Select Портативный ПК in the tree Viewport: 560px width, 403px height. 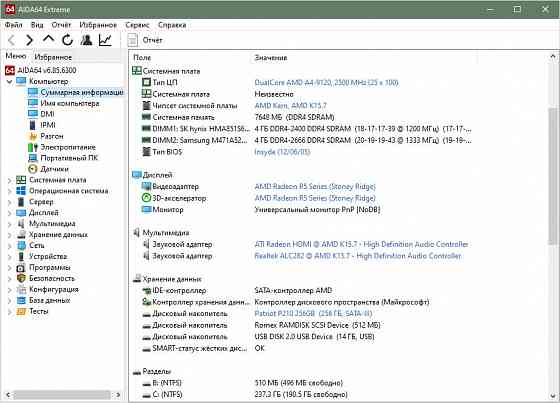coord(69,158)
